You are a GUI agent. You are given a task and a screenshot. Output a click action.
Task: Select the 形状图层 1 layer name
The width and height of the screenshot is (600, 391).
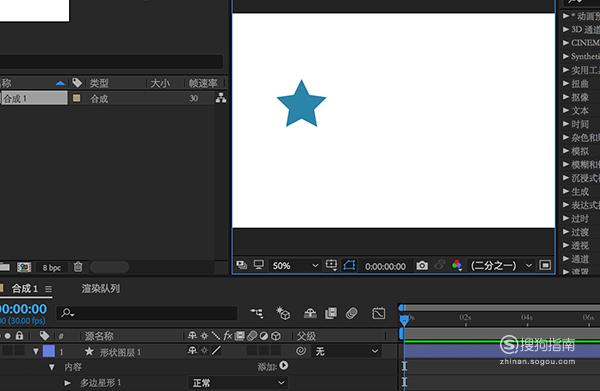(x=120, y=352)
